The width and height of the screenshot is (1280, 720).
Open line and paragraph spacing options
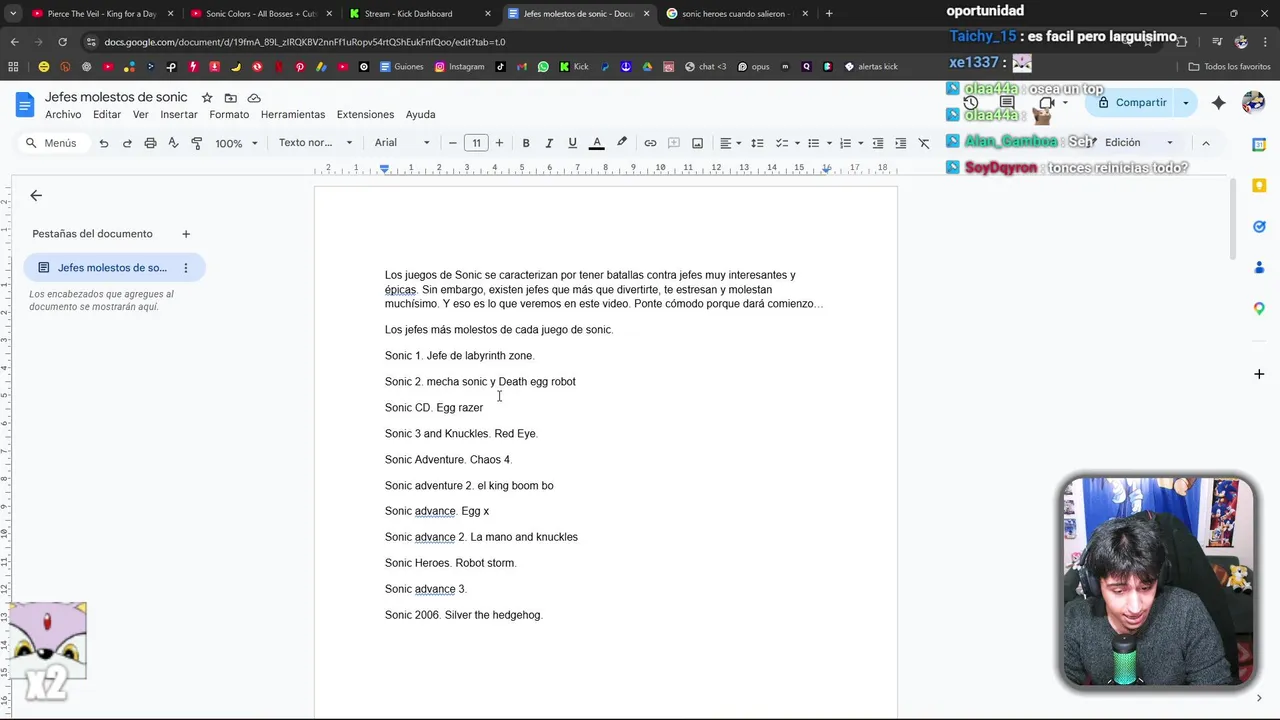(757, 143)
